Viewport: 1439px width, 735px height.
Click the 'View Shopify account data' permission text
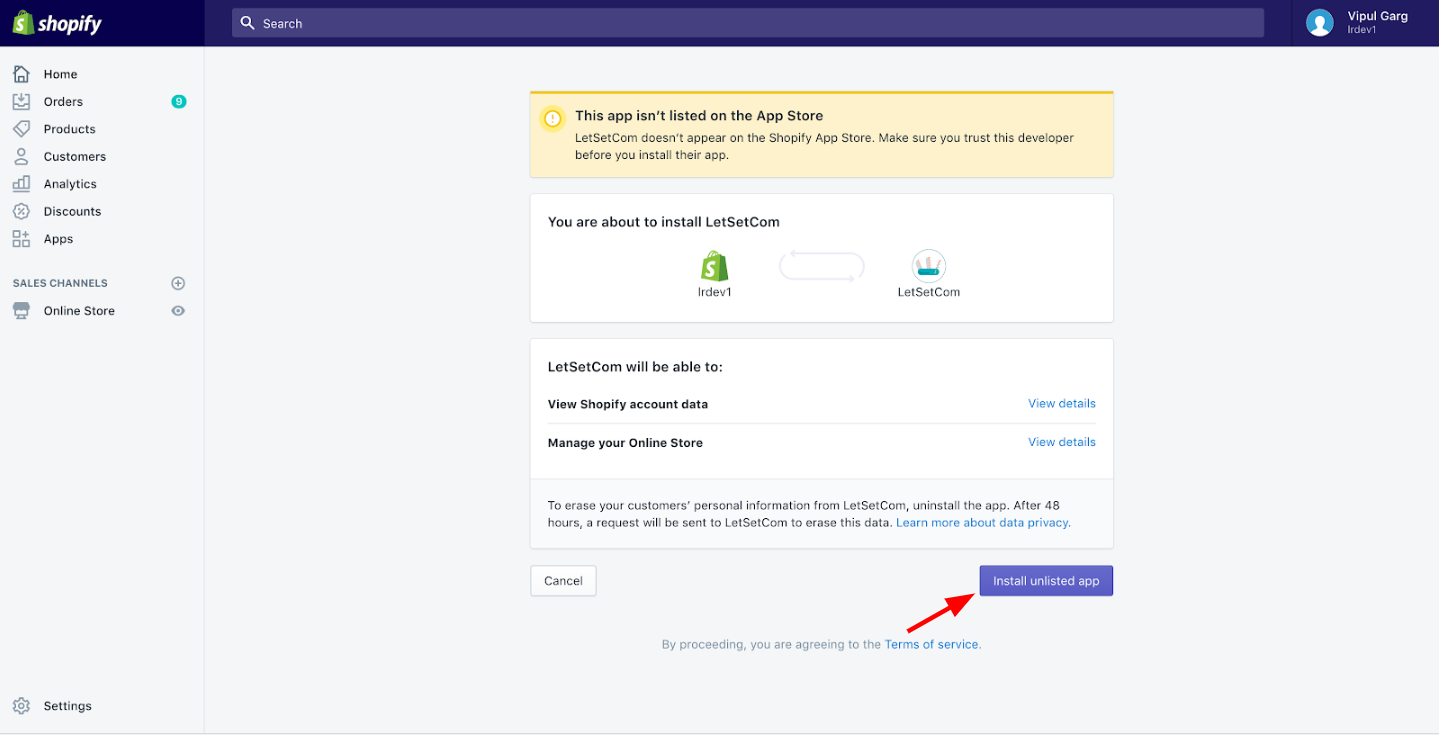628,404
